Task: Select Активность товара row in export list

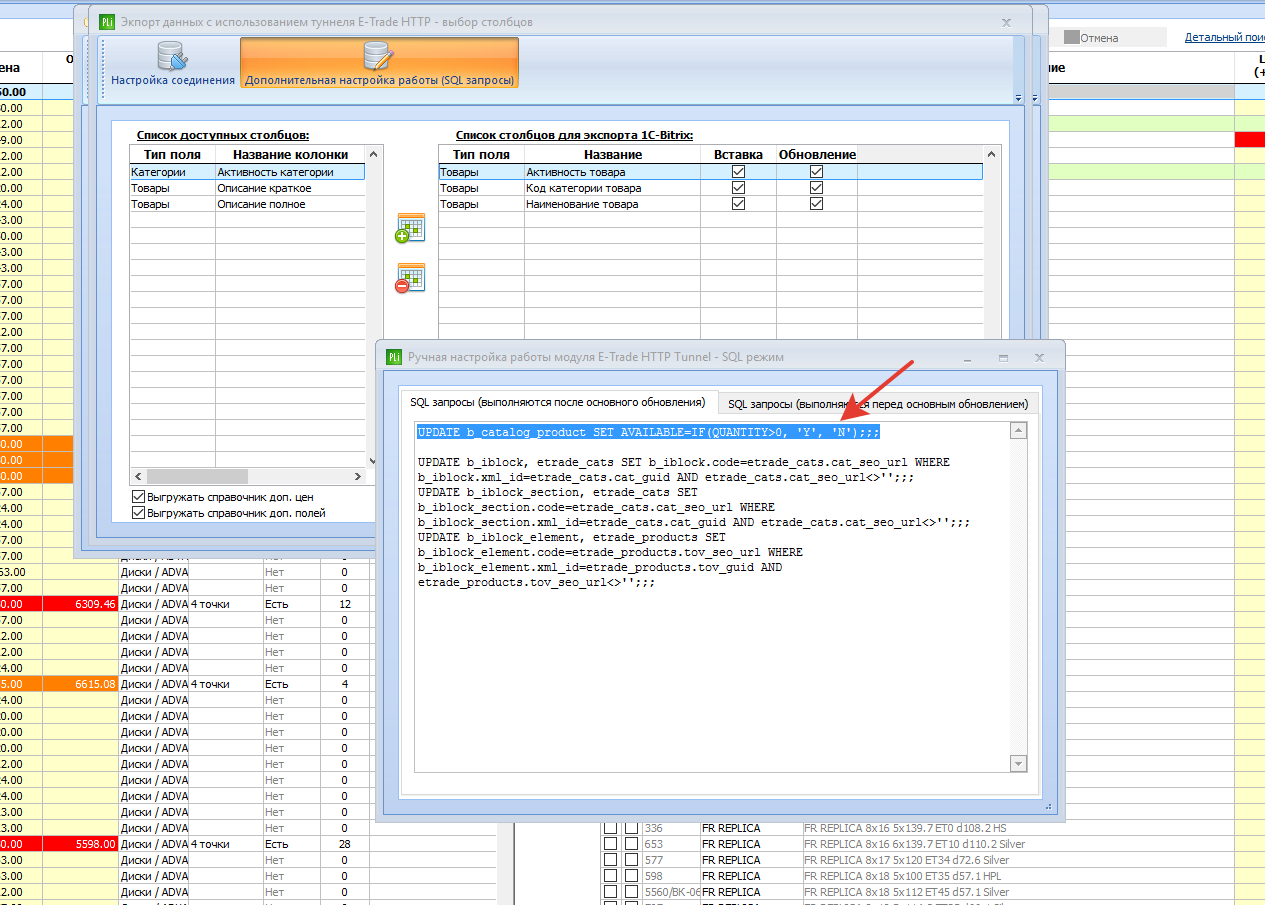Action: (x=710, y=172)
